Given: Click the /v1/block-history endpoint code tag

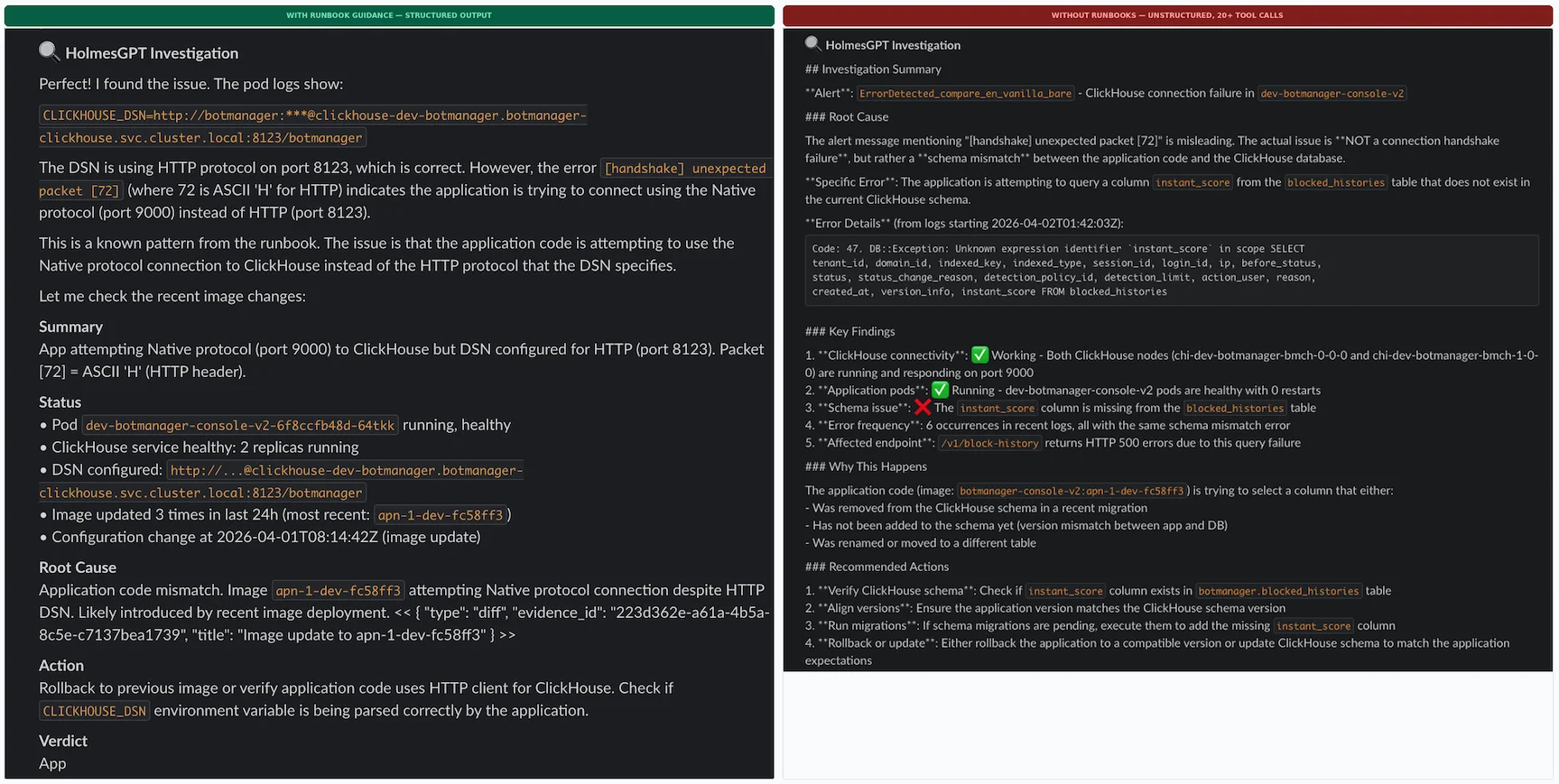Looking at the screenshot, I should point(989,443).
